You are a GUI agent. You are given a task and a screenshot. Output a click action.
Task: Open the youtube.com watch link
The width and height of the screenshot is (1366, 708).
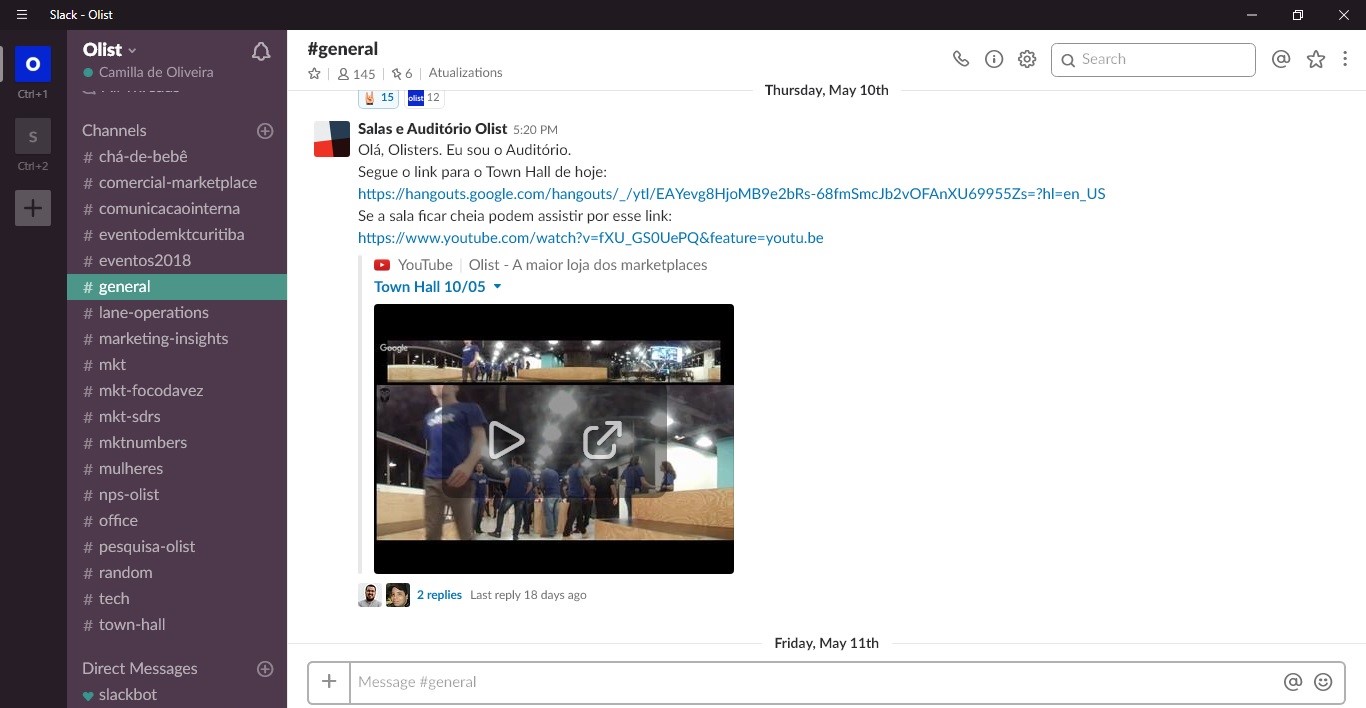click(591, 238)
